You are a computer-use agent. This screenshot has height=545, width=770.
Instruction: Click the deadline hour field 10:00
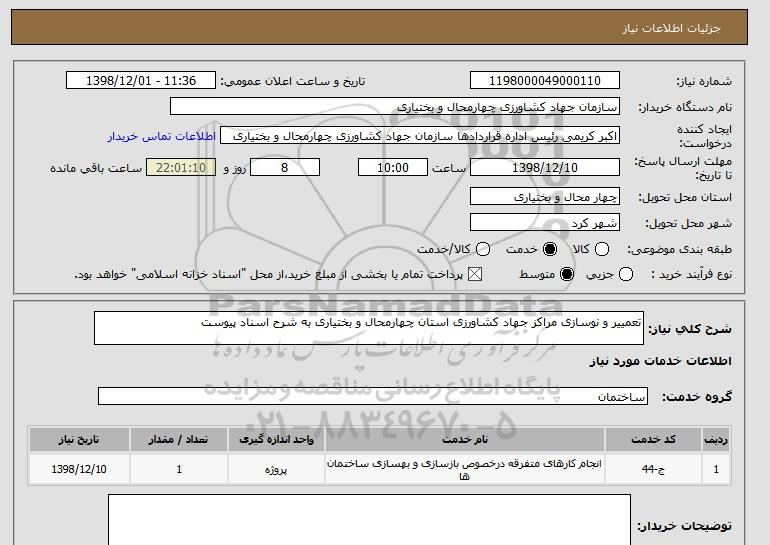pyautogui.click(x=393, y=167)
